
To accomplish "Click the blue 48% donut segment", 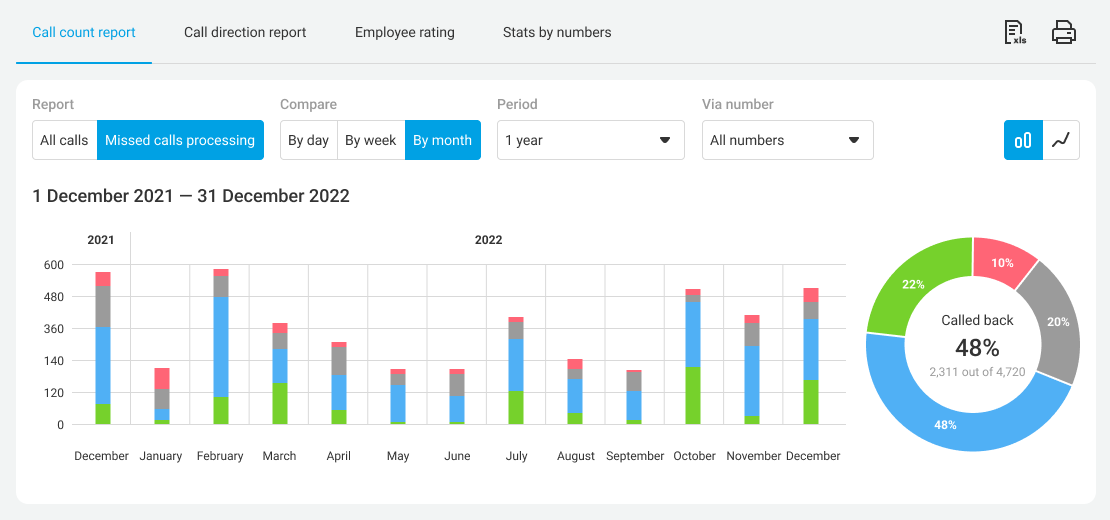I will [945, 425].
